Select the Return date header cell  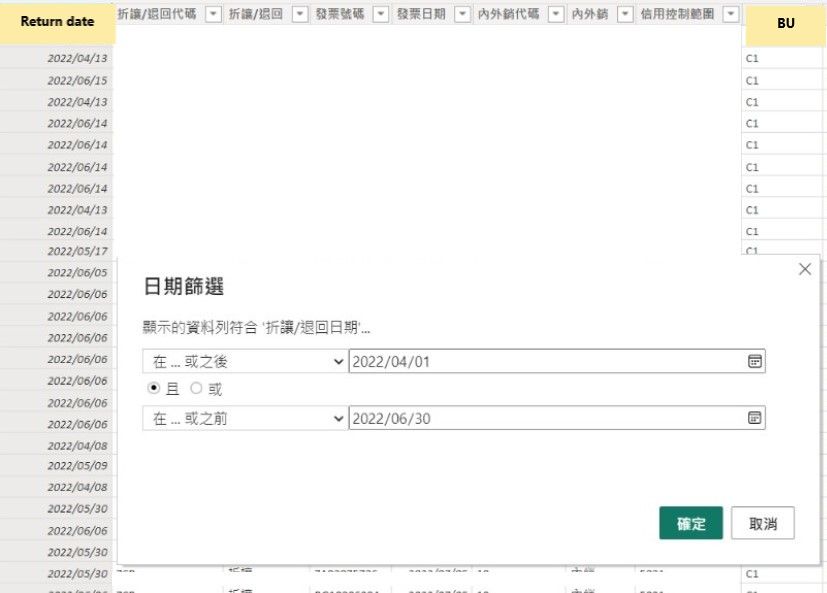click(57, 22)
